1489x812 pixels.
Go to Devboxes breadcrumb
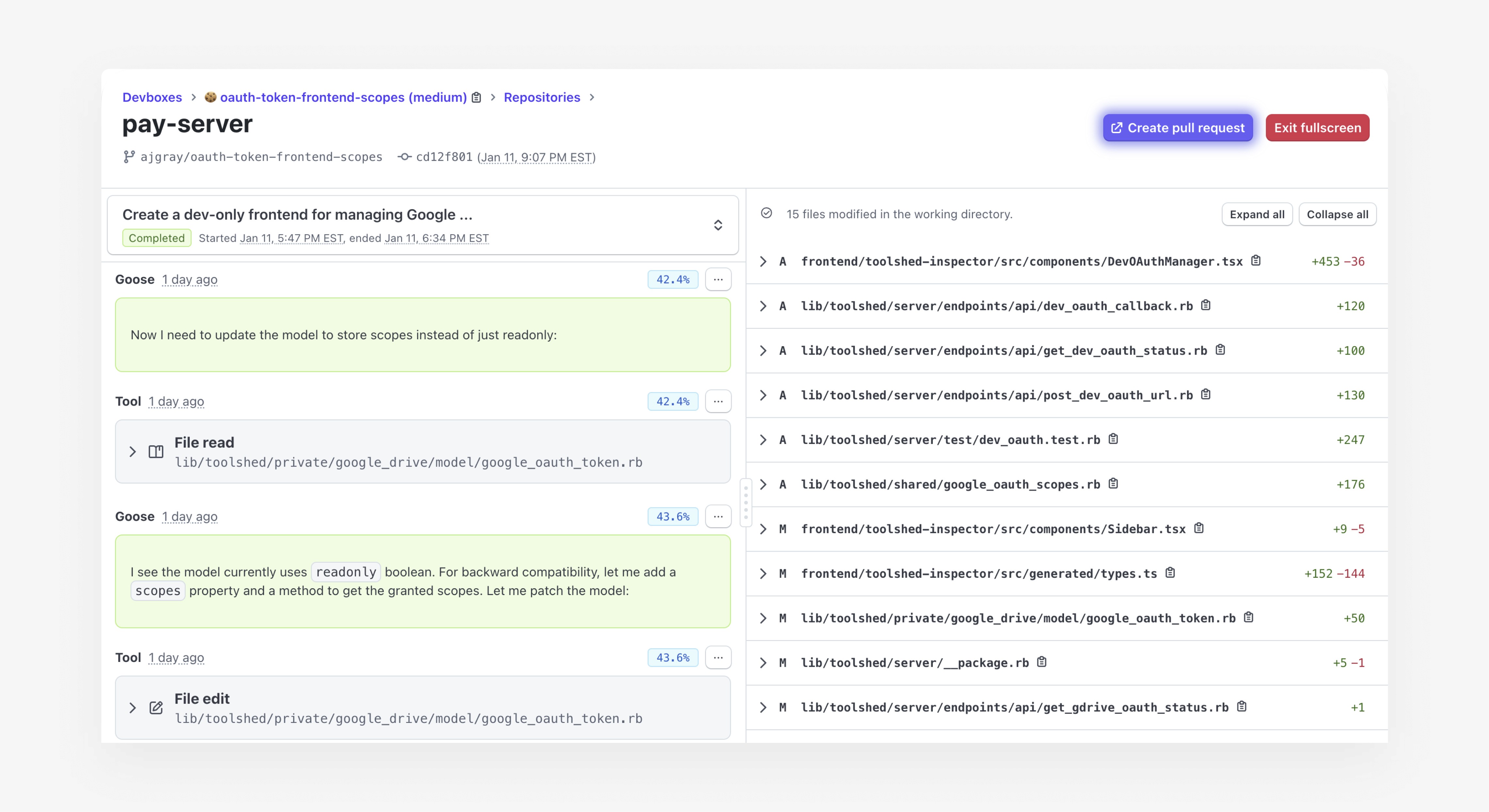pos(152,97)
